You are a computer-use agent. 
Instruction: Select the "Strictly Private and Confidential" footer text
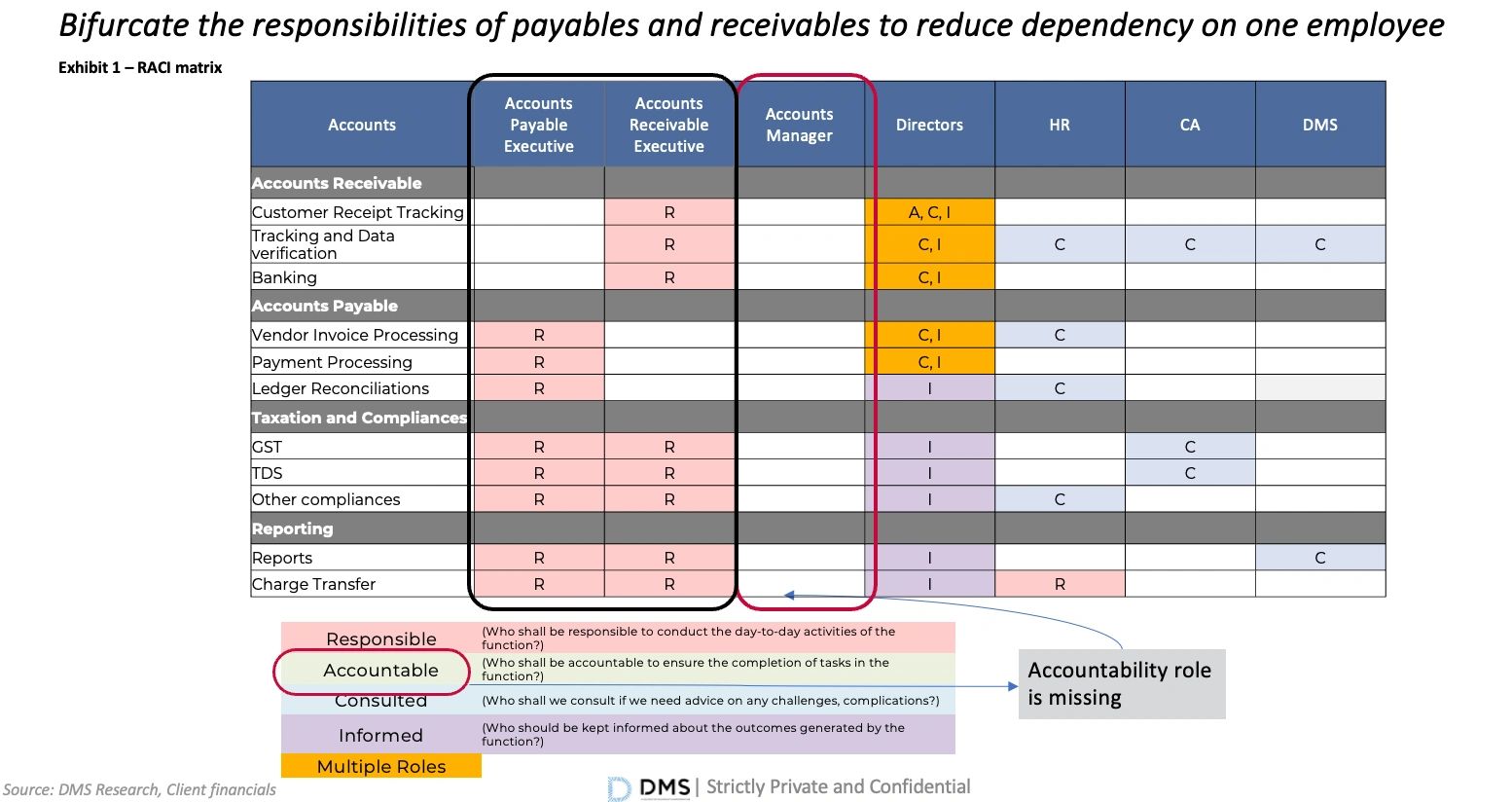(x=838, y=786)
